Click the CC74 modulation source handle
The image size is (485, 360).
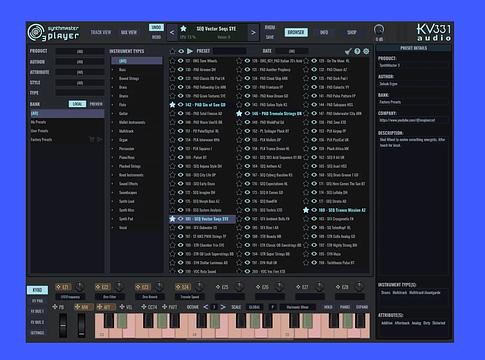pos(144,307)
